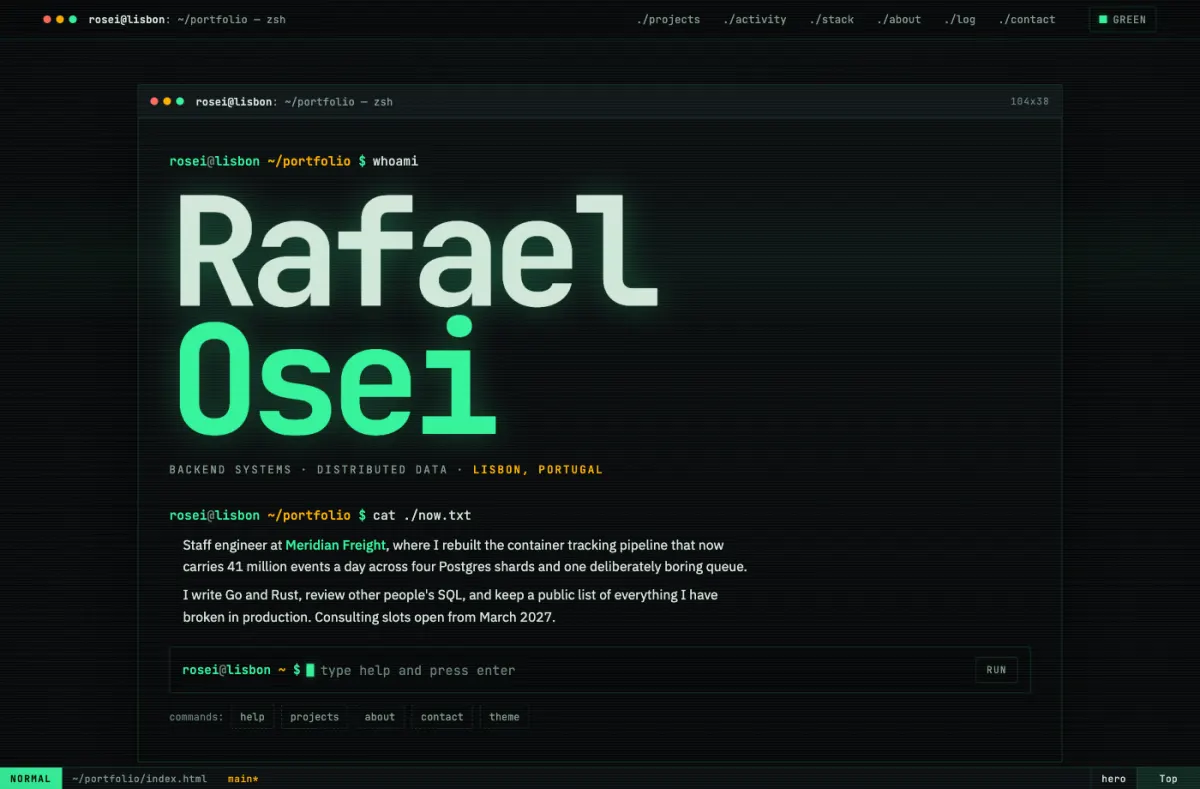Click the BACKEND SYSTEMS tagline text
The width and height of the screenshot is (1200, 789).
(230, 469)
